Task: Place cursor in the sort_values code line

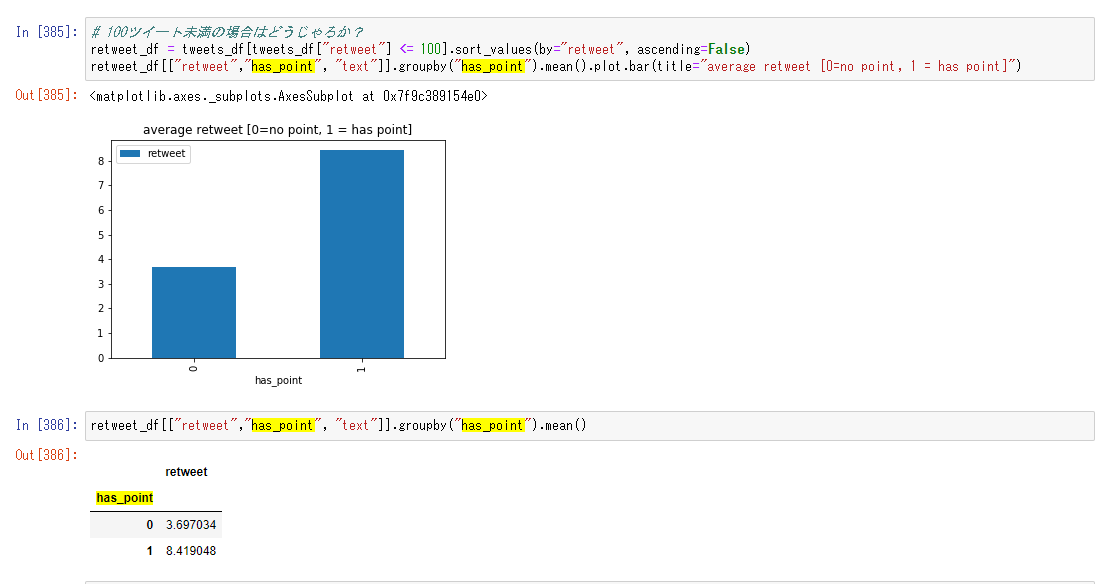Action: pos(420,49)
